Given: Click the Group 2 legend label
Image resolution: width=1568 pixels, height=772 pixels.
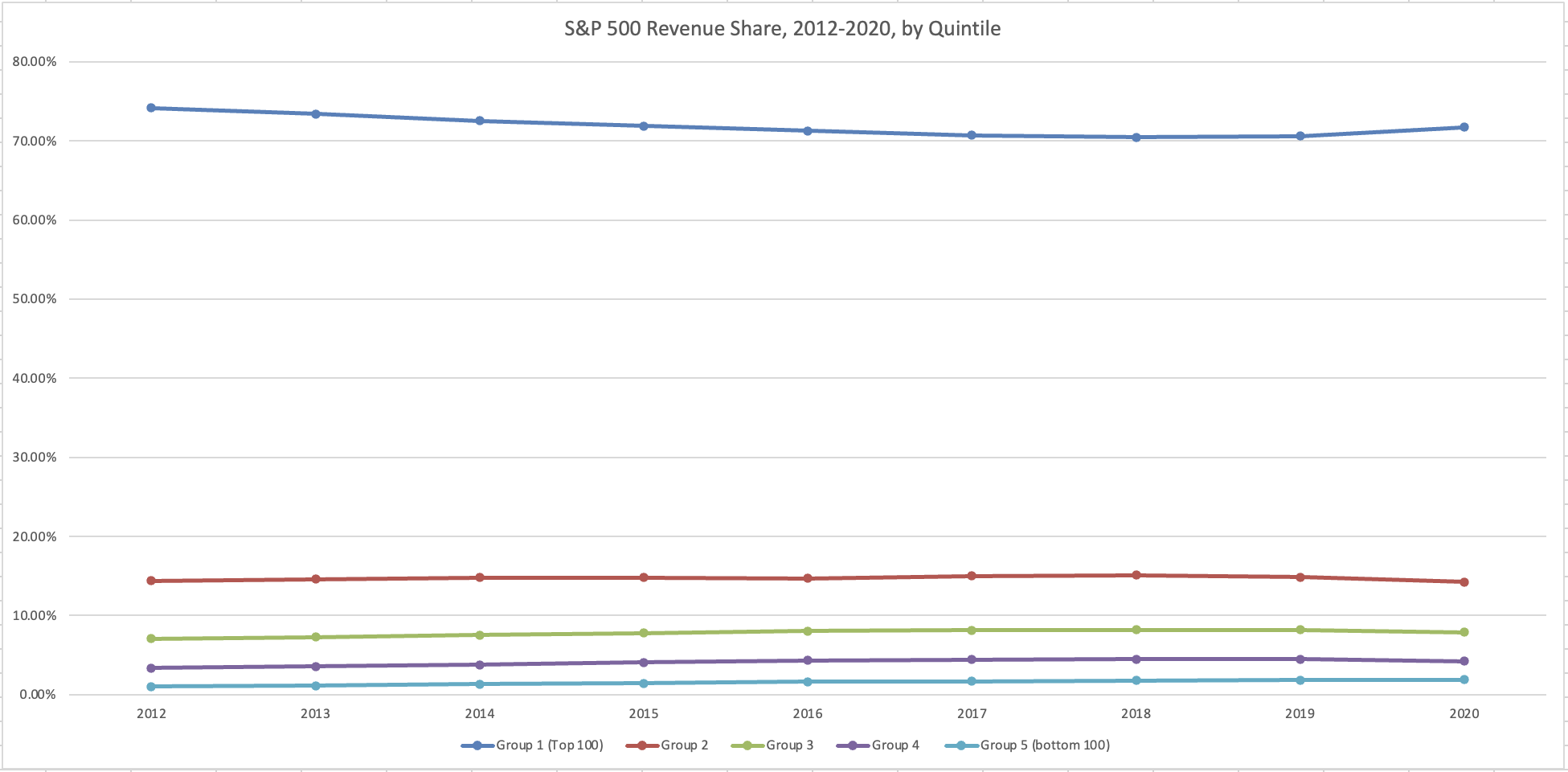Looking at the screenshot, I should coord(684,745).
